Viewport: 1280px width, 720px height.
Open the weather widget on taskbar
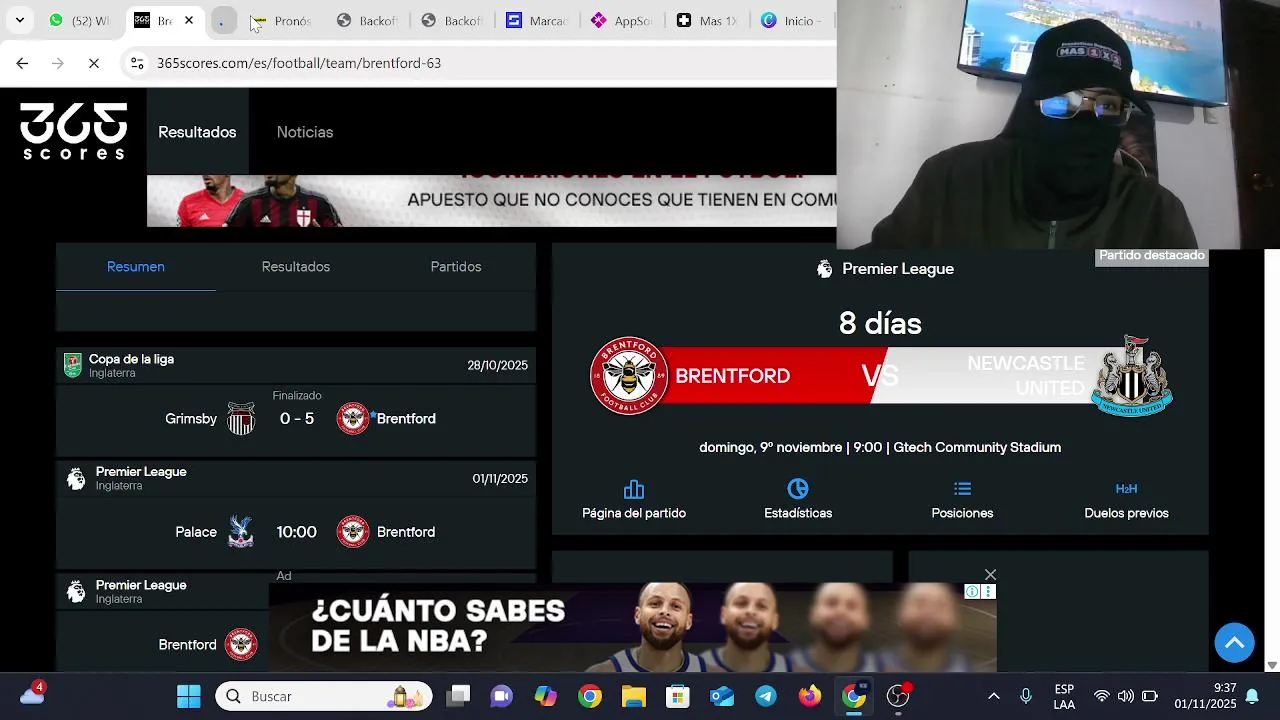32,694
